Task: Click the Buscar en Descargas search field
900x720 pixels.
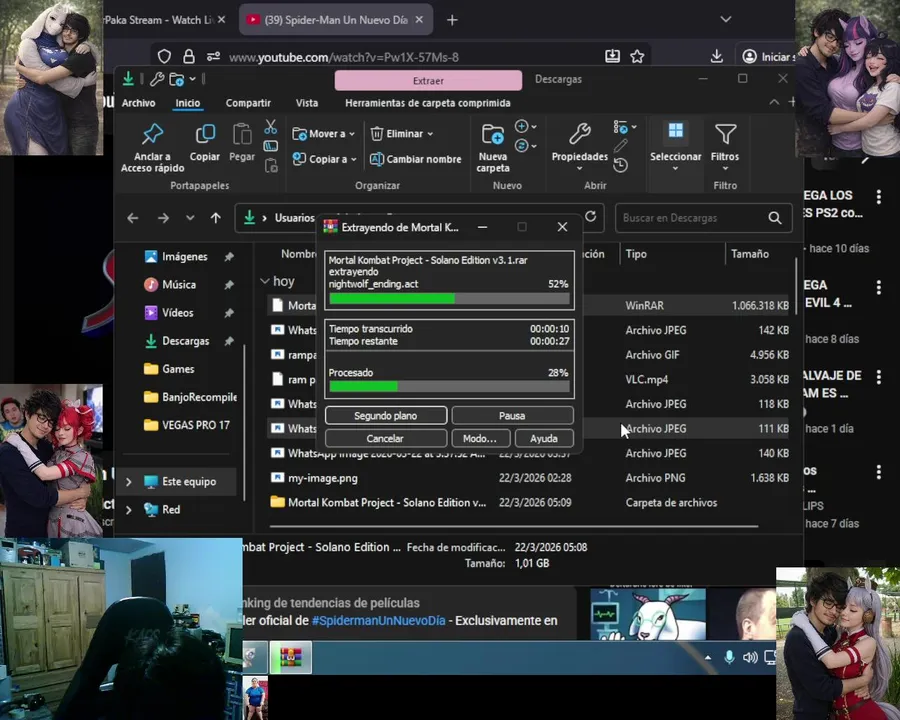Action: coord(703,218)
